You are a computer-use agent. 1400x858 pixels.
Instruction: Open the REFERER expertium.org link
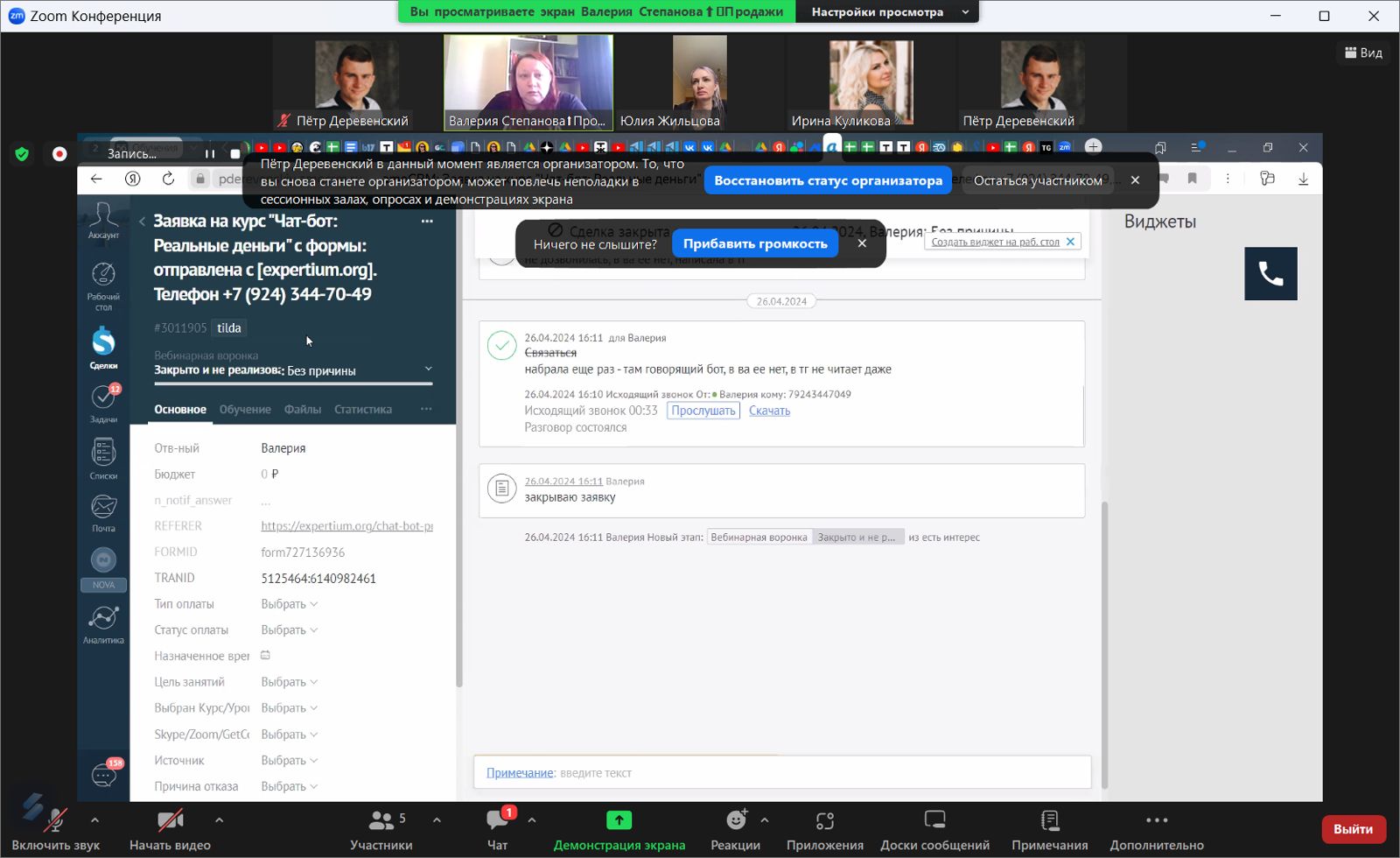[346, 526]
